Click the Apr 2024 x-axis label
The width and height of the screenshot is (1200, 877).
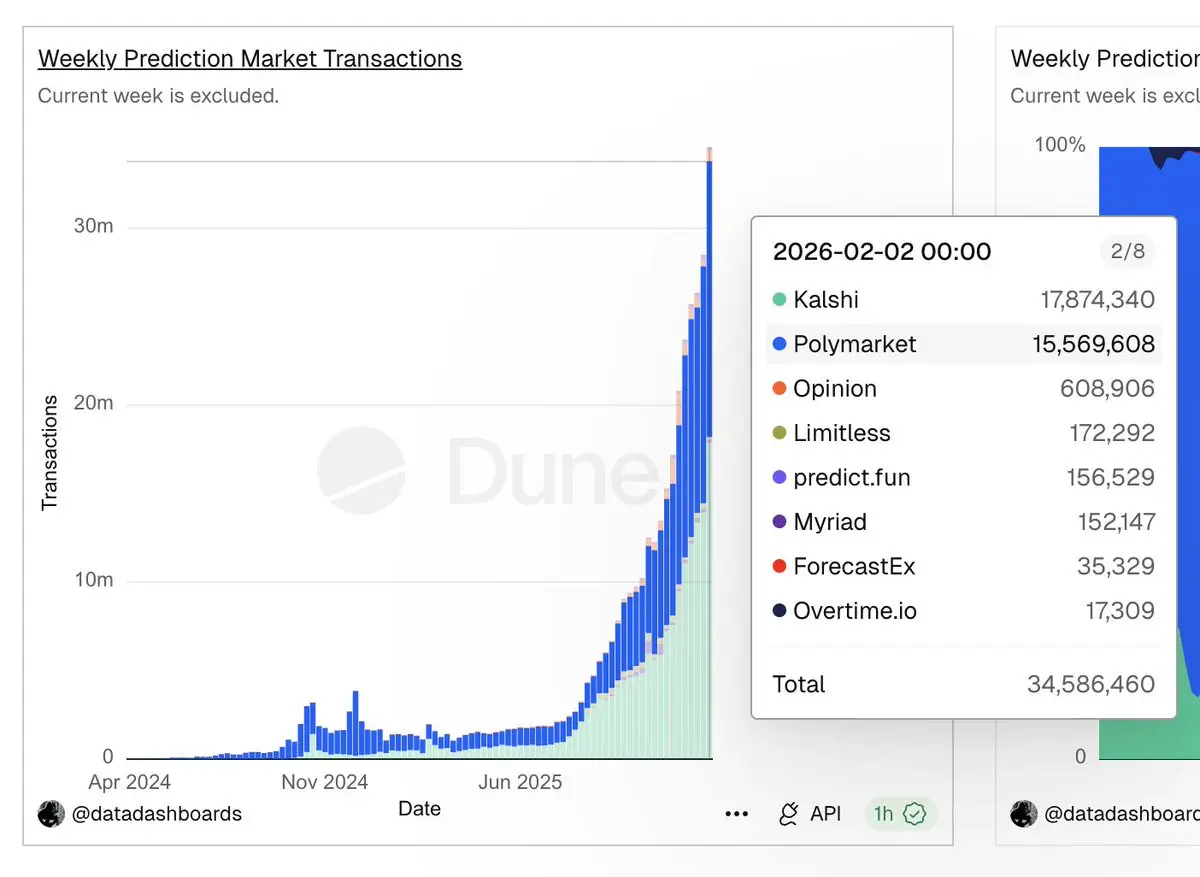click(129, 782)
